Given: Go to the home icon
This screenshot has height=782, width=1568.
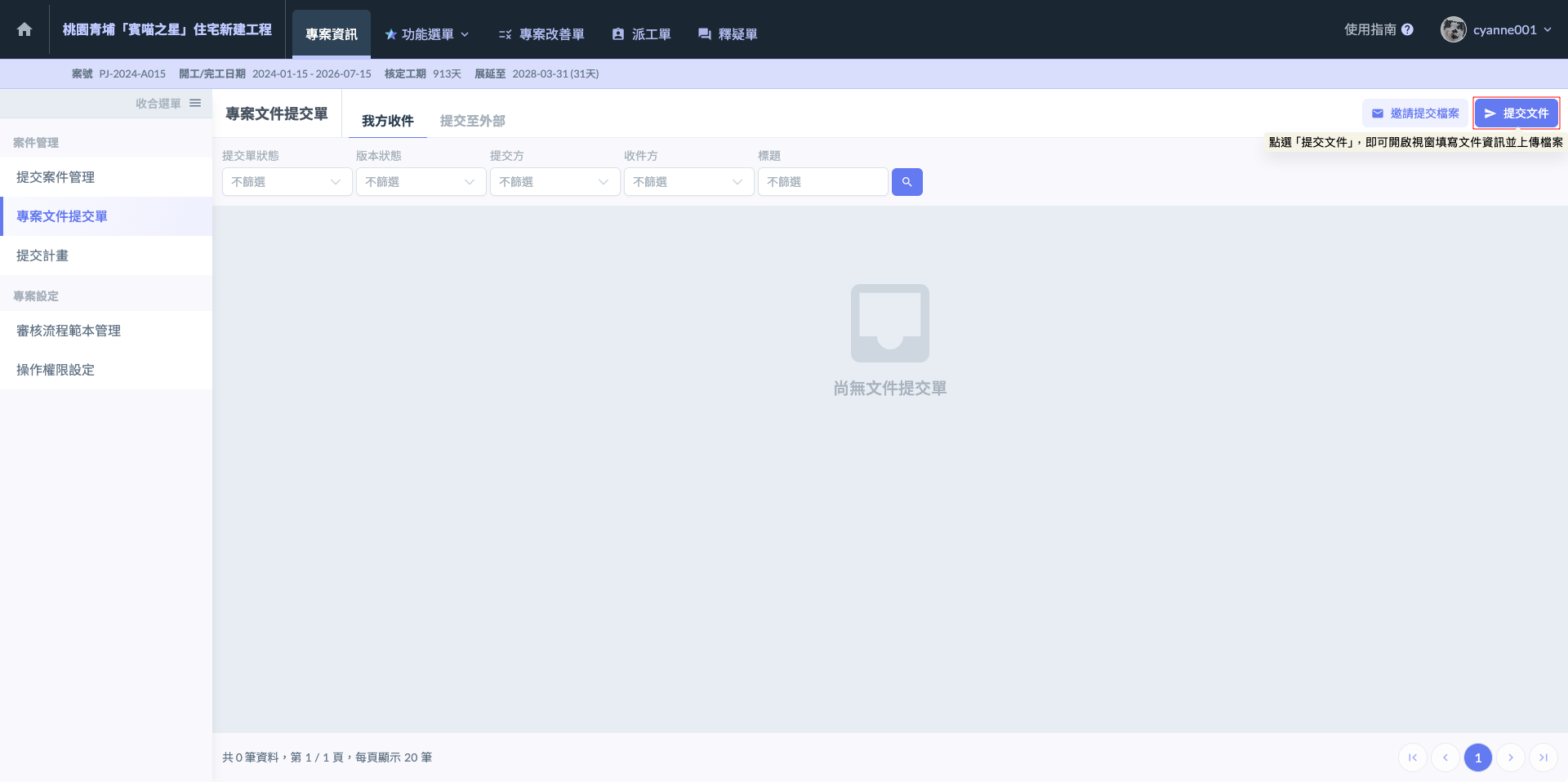Looking at the screenshot, I should pos(24,29).
